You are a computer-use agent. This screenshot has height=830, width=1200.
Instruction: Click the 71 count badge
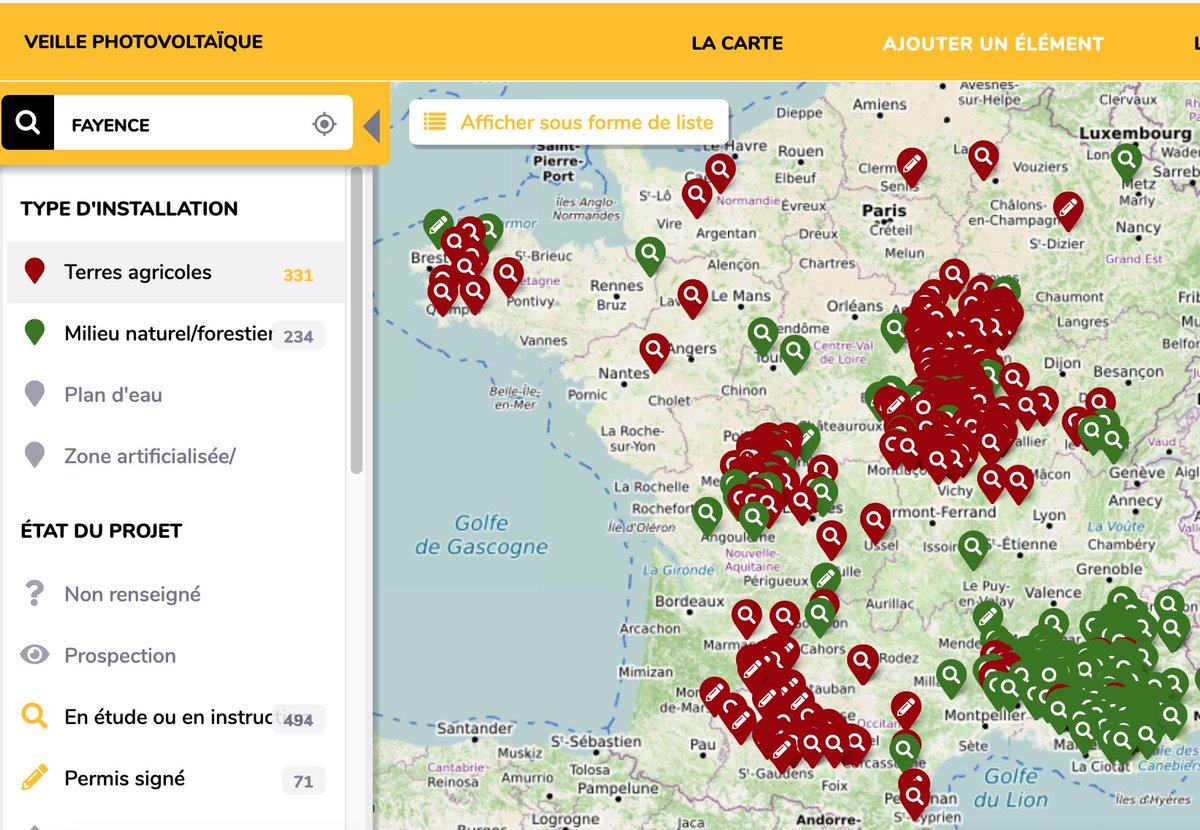pos(303,781)
